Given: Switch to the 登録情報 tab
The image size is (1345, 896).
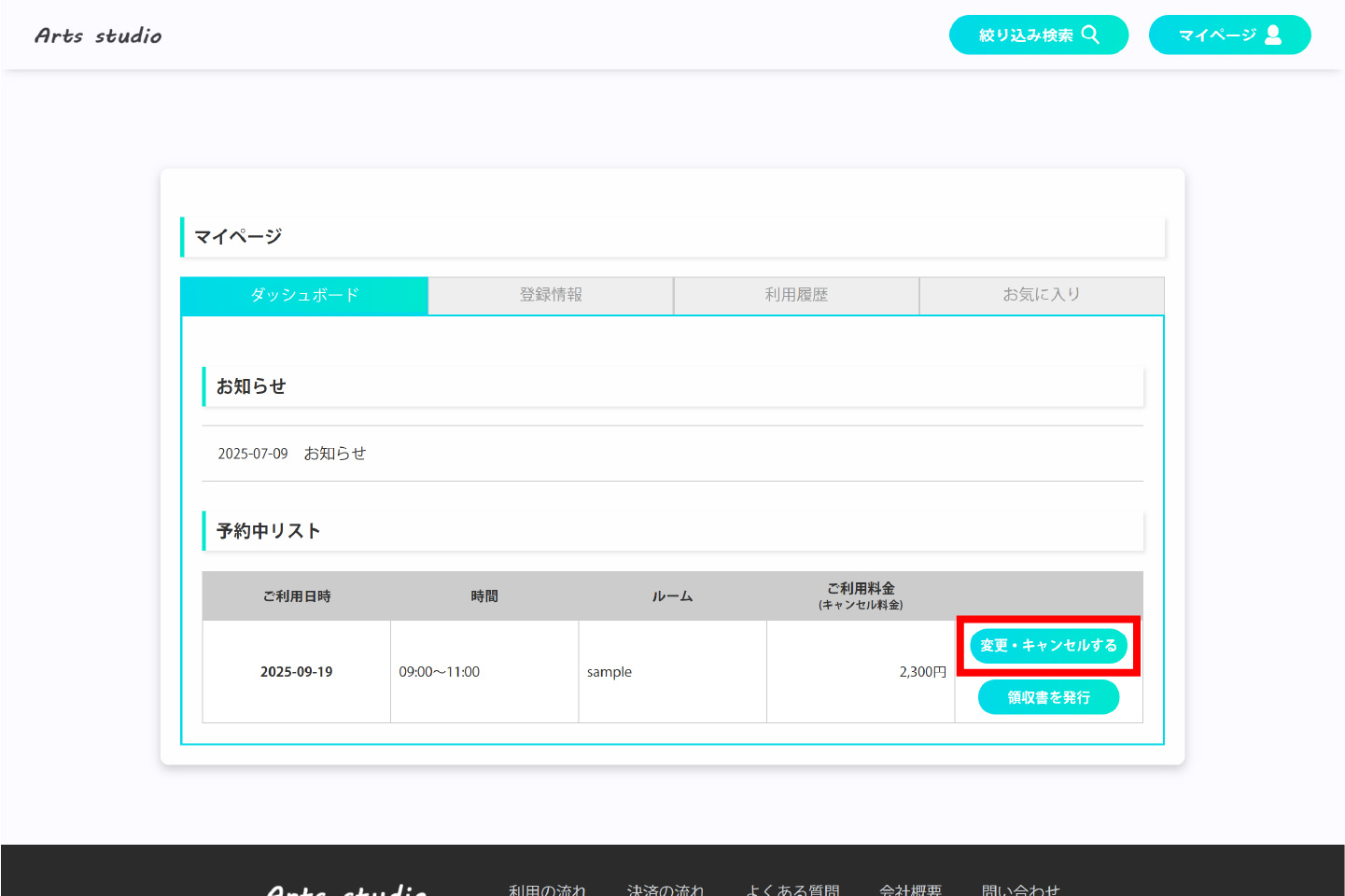Looking at the screenshot, I should point(551,295).
